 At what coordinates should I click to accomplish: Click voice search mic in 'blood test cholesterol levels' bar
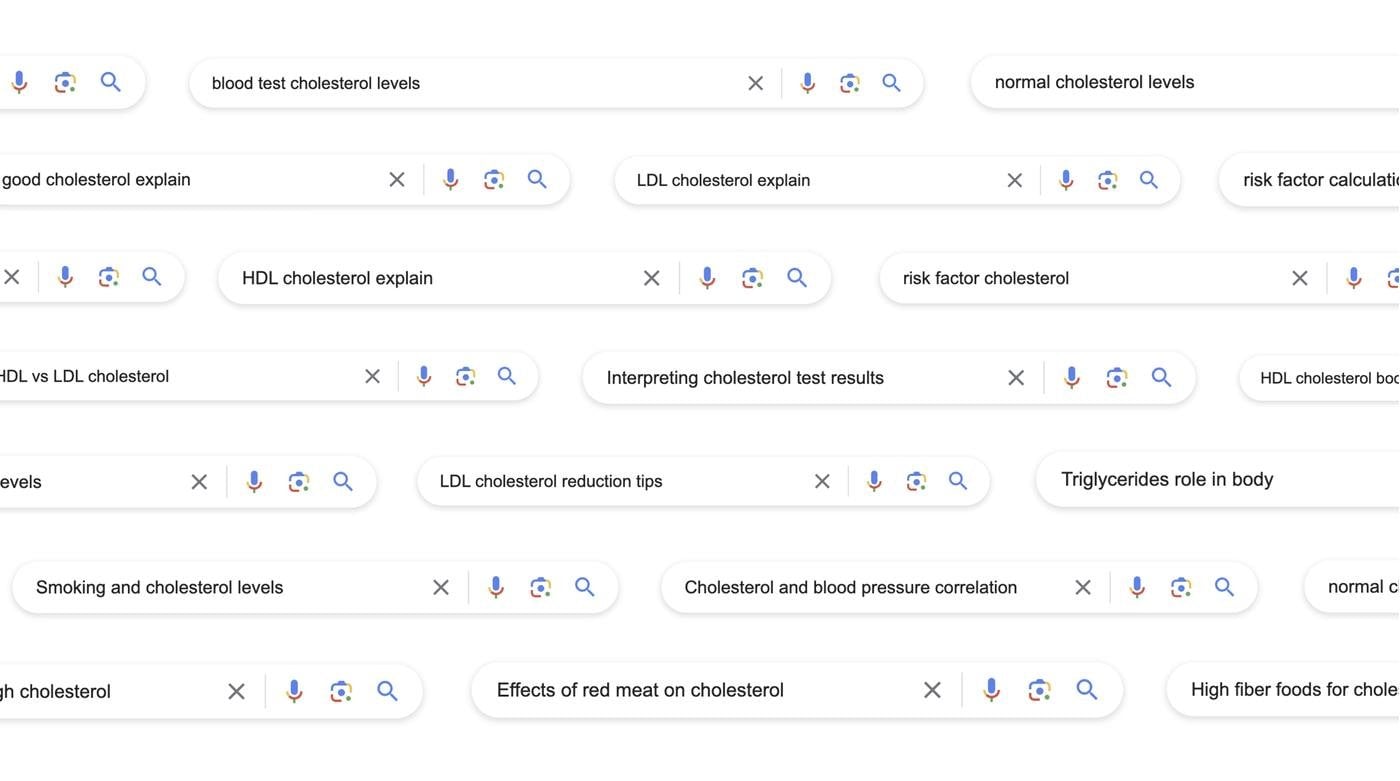coord(808,83)
